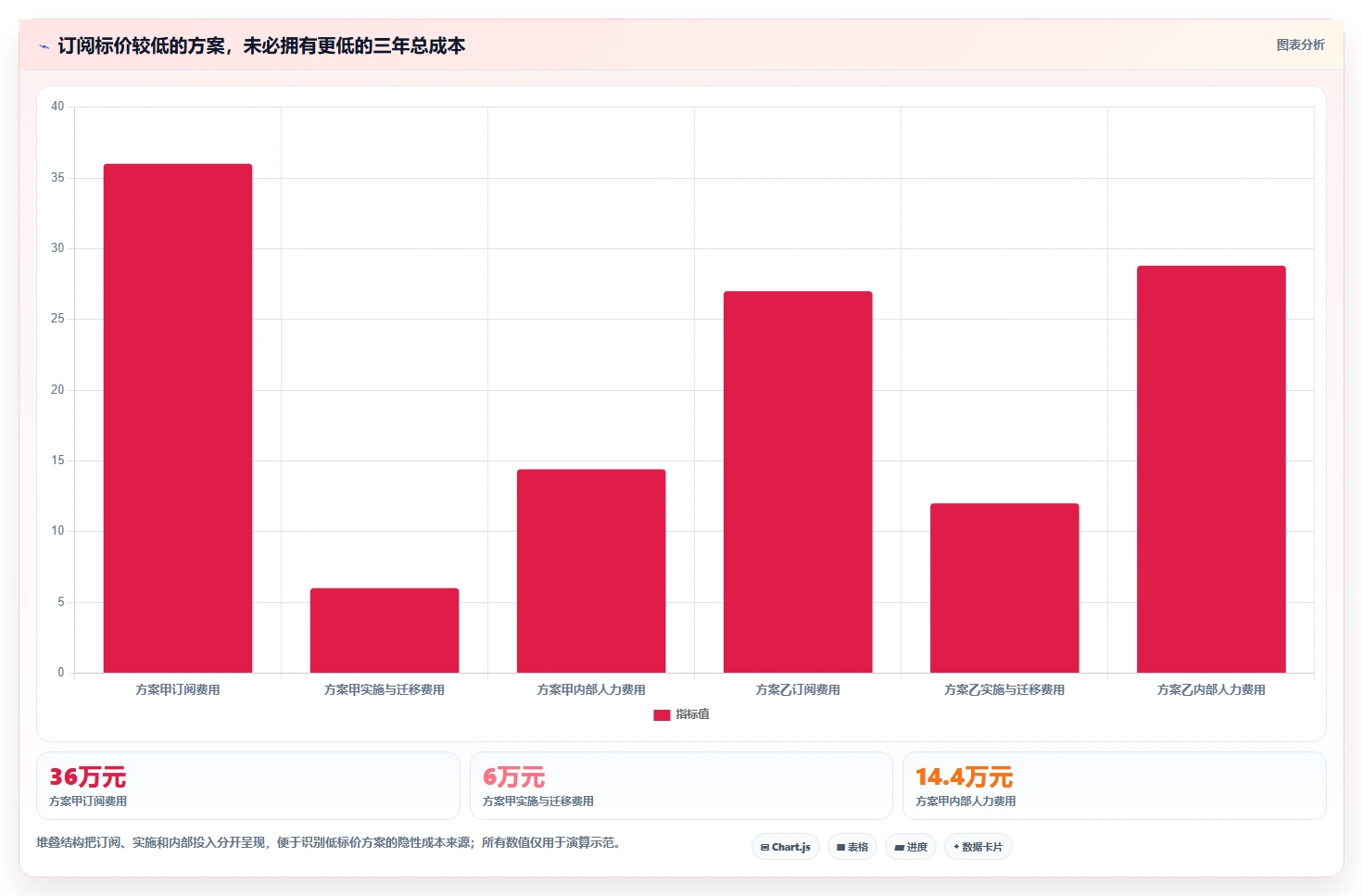This screenshot has width=1363, height=896.
Task: Click y-axis tick label 35
Action: tap(57, 177)
